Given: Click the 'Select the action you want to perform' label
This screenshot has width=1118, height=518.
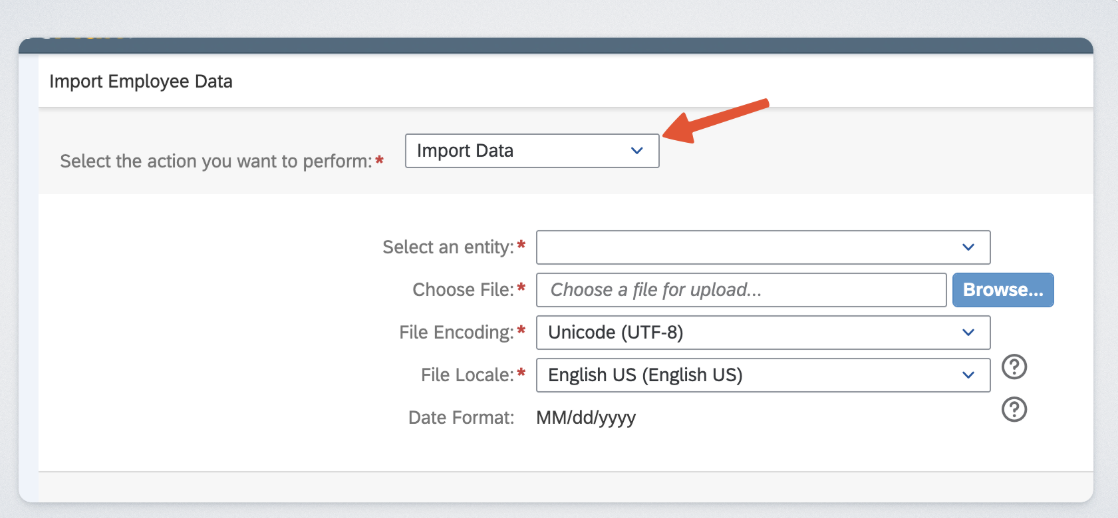Looking at the screenshot, I should pyautogui.click(x=216, y=161).
